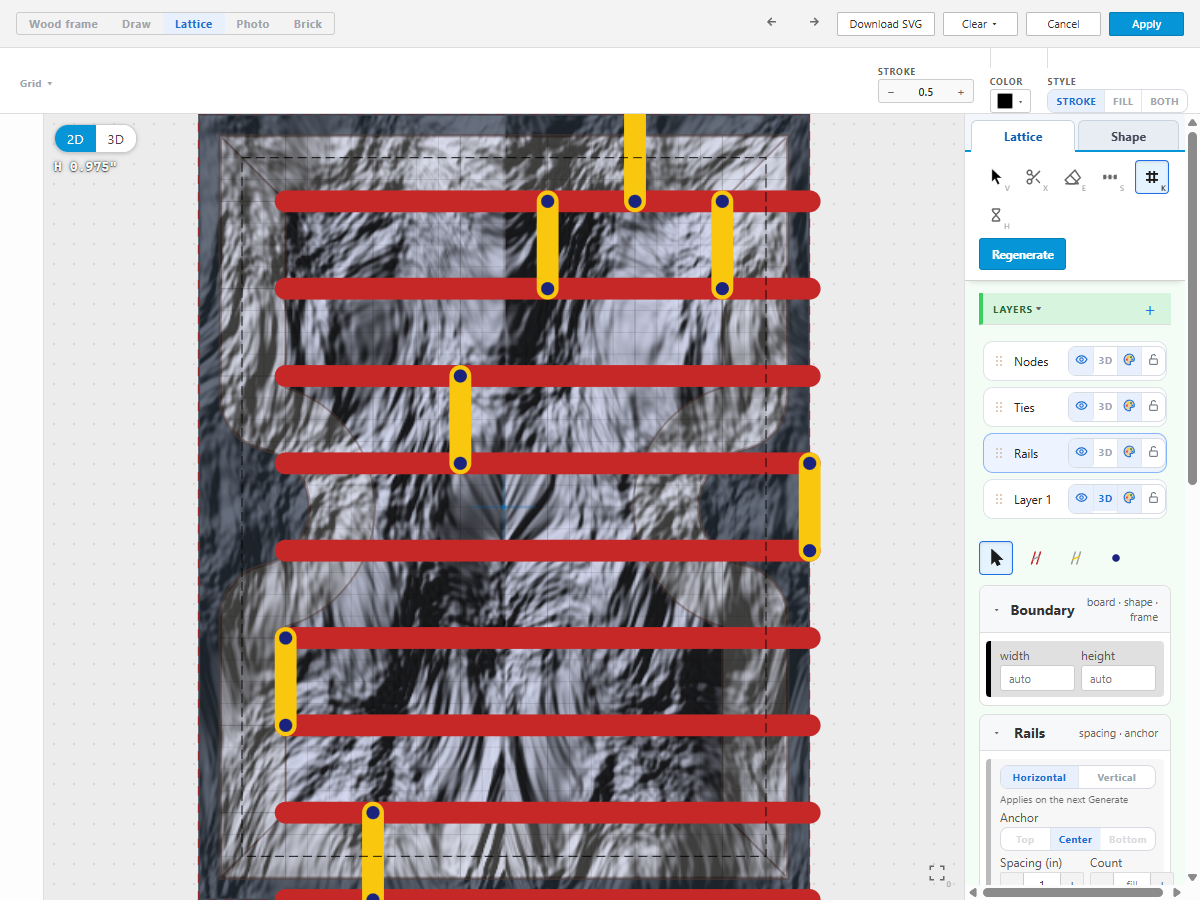Click Download SVG
This screenshot has height=900, width=1200.
886,24
